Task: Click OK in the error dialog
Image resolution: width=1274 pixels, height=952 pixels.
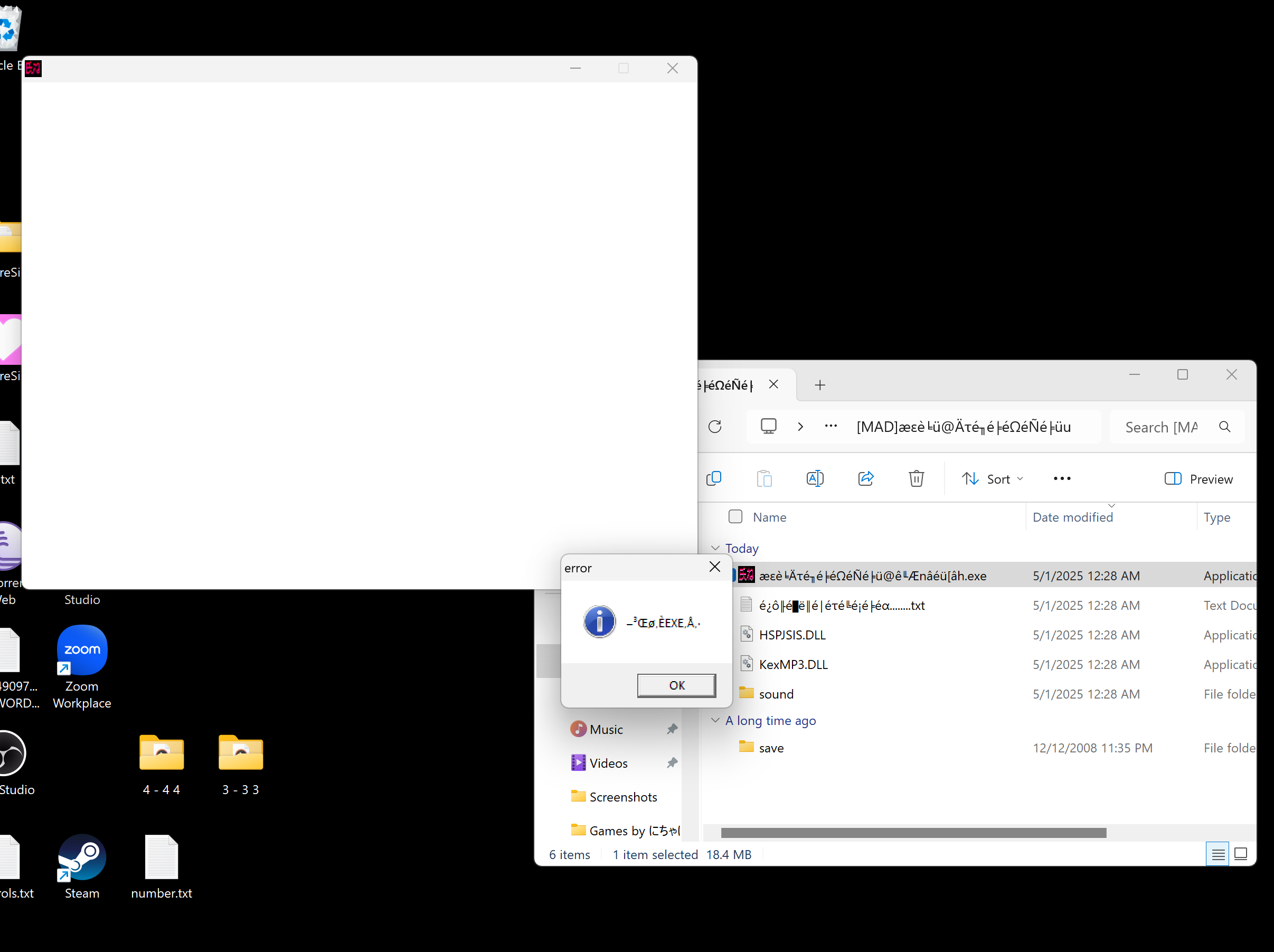Action: [x=676, y=685]
